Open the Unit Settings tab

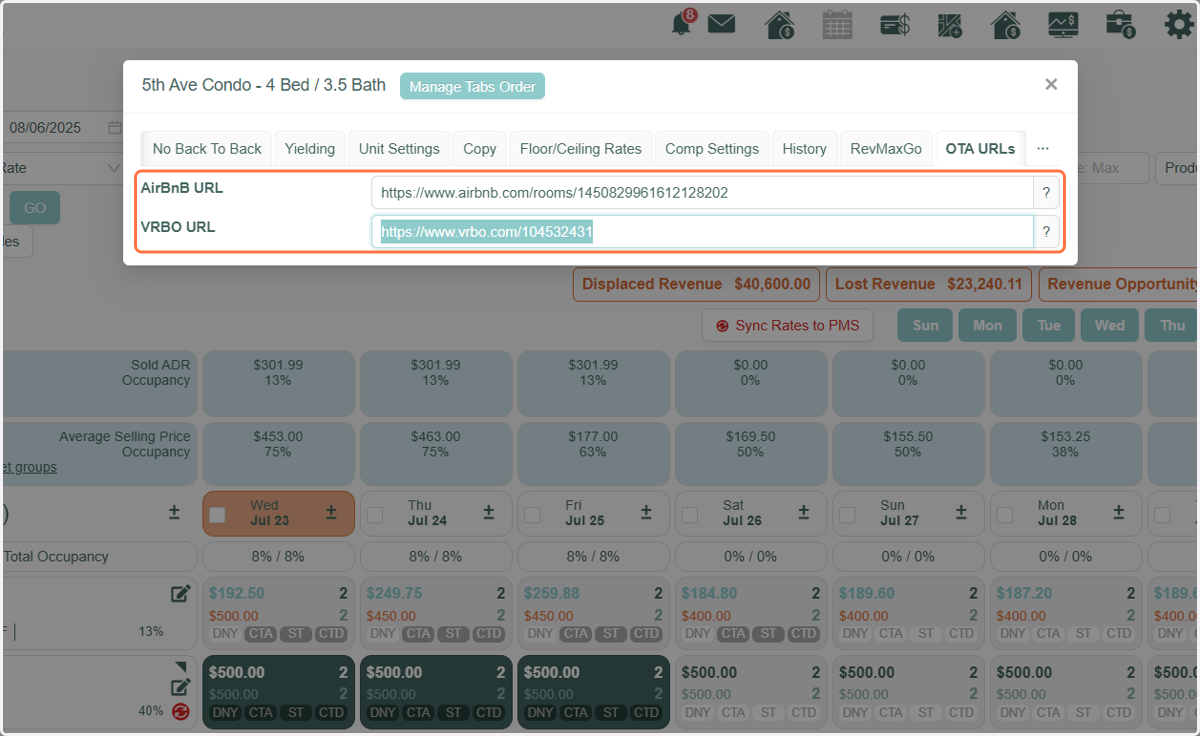coord(399,148)
